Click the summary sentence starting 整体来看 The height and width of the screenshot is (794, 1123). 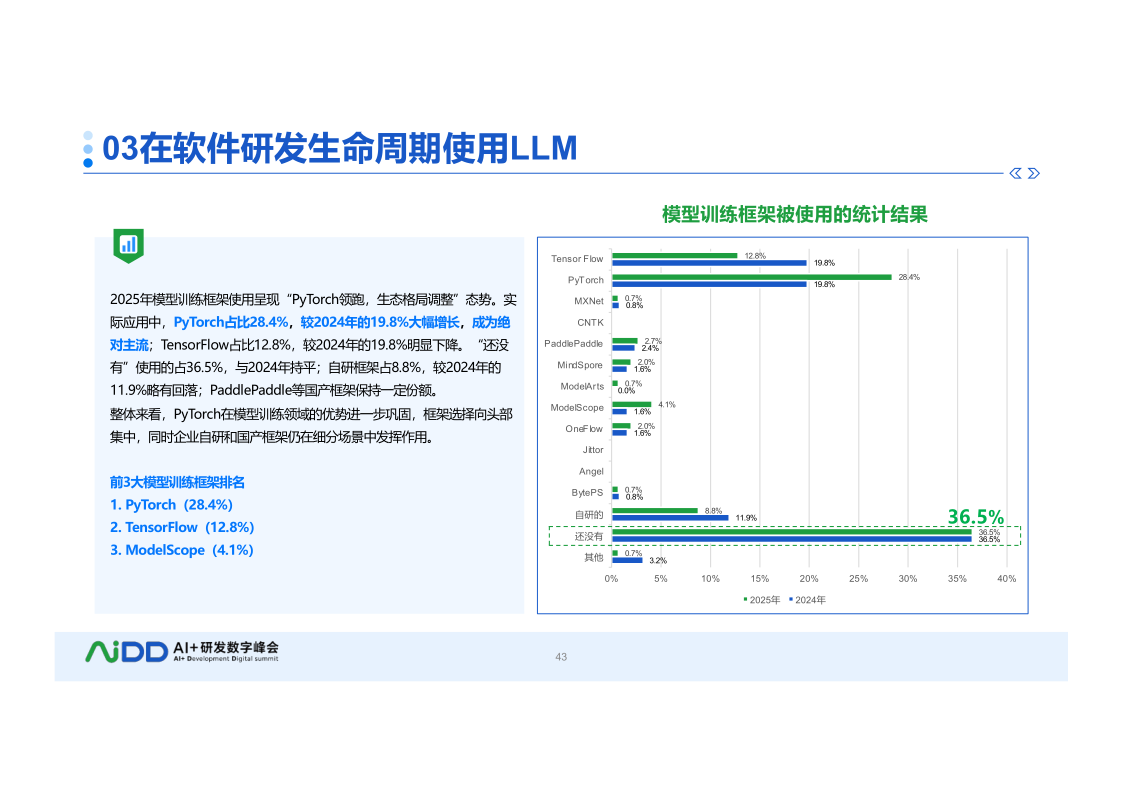click(311, 425)
